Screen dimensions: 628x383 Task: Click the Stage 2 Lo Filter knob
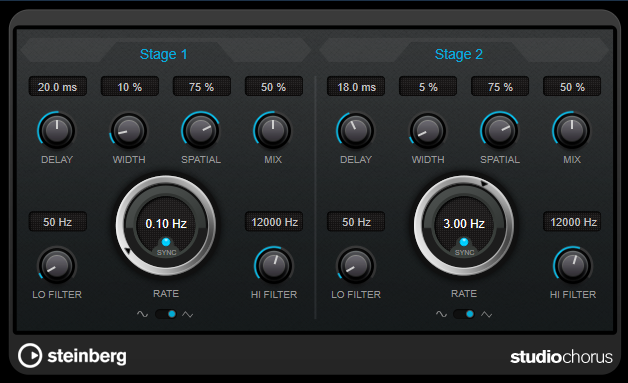tap(355, 266)
